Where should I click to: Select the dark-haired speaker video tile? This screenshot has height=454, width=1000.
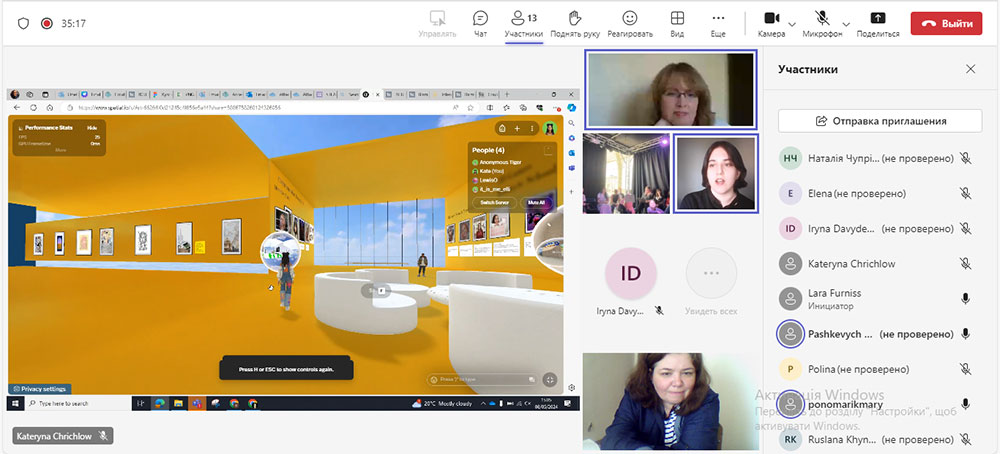tap(716, 173)
